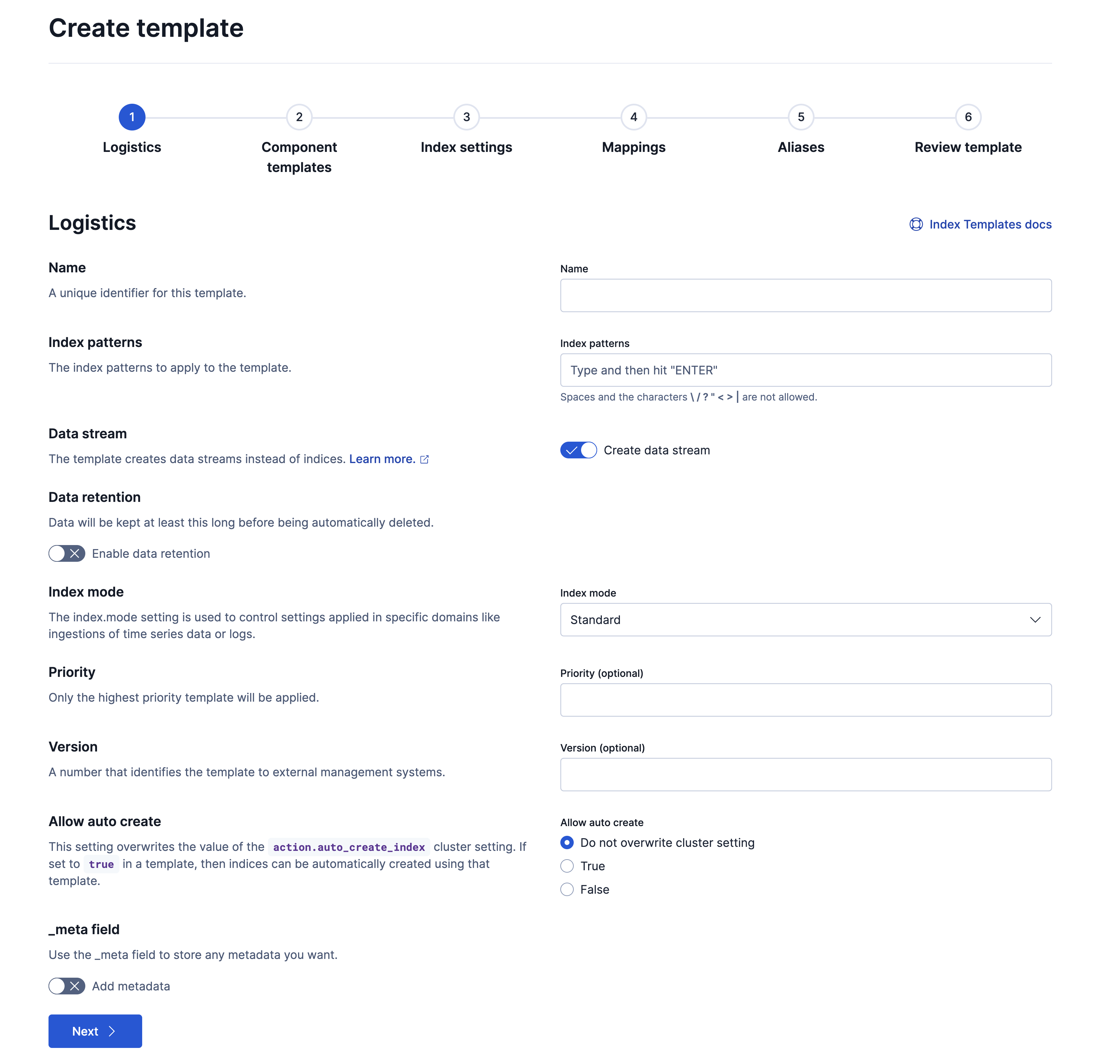Click the Next button
The width and height of the screenshot is (1120, 1064).
coord(95,1031)
